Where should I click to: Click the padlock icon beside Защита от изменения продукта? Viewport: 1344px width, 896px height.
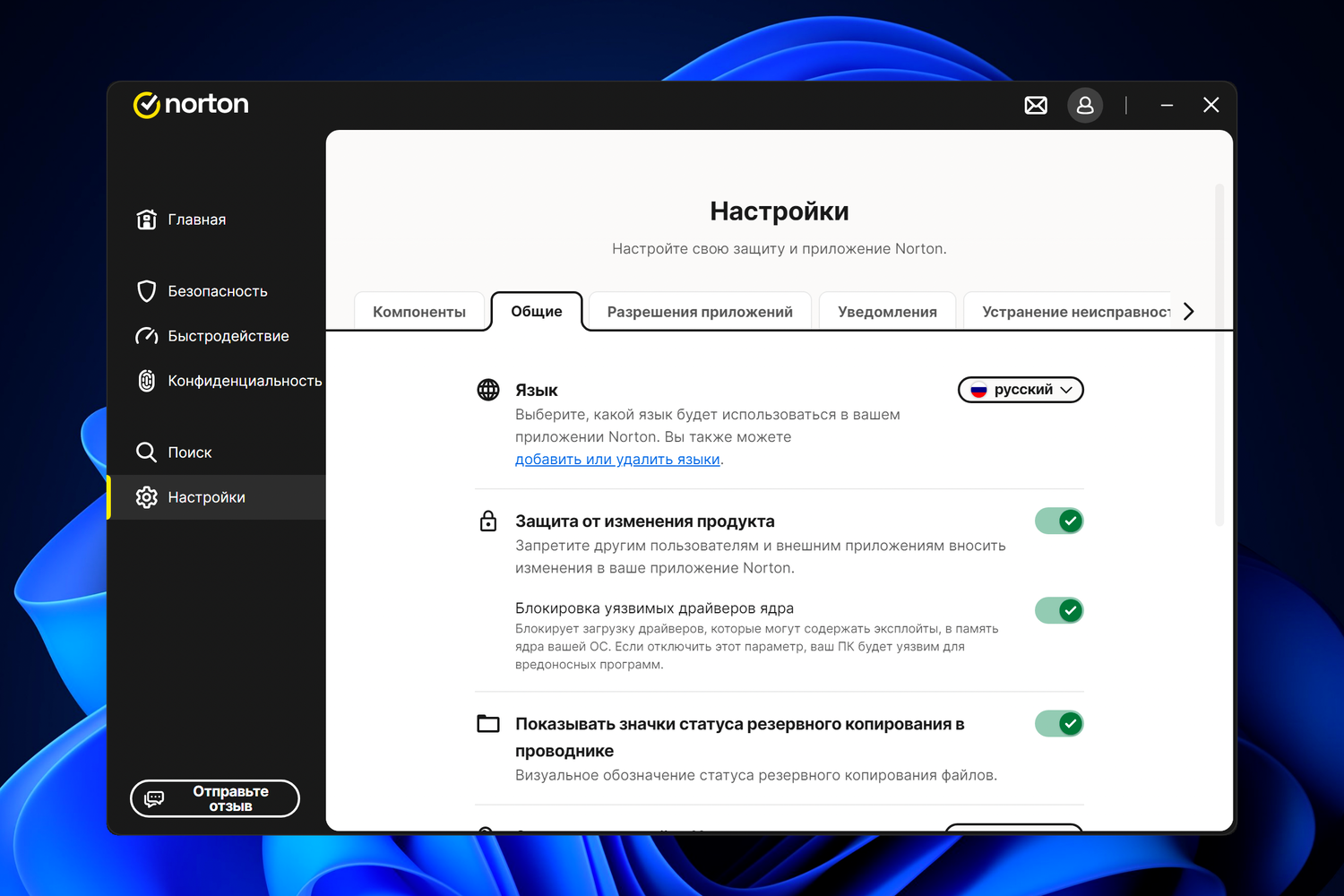click(488, 521)
